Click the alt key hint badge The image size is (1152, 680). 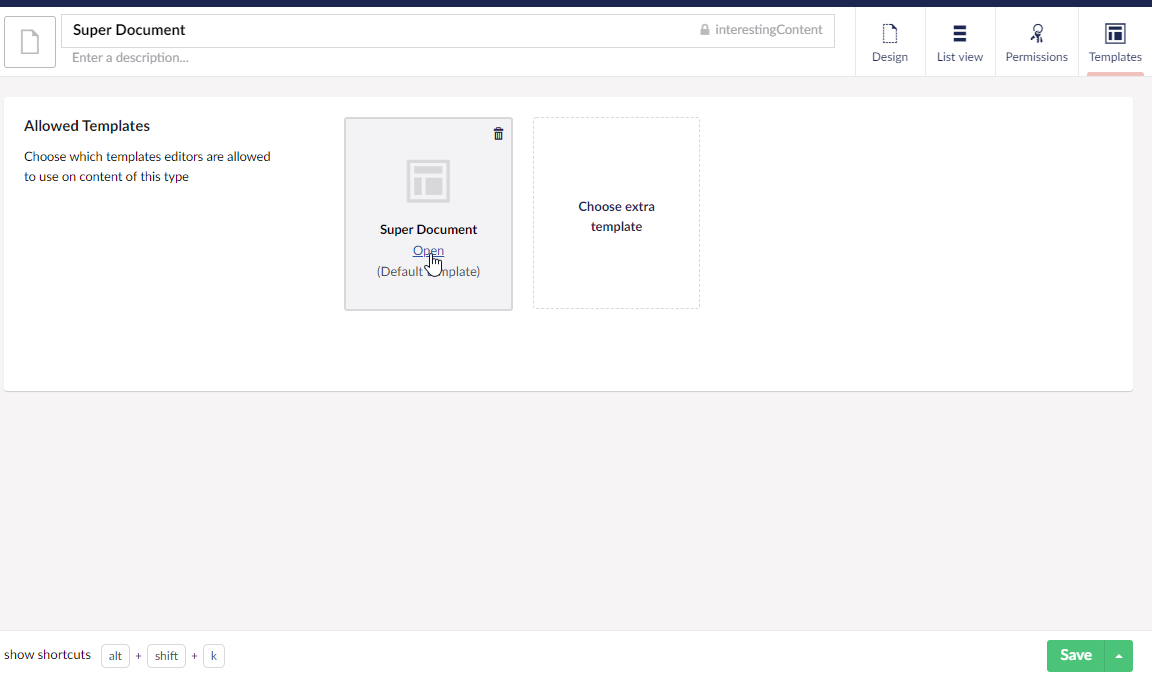pos(114,655)
